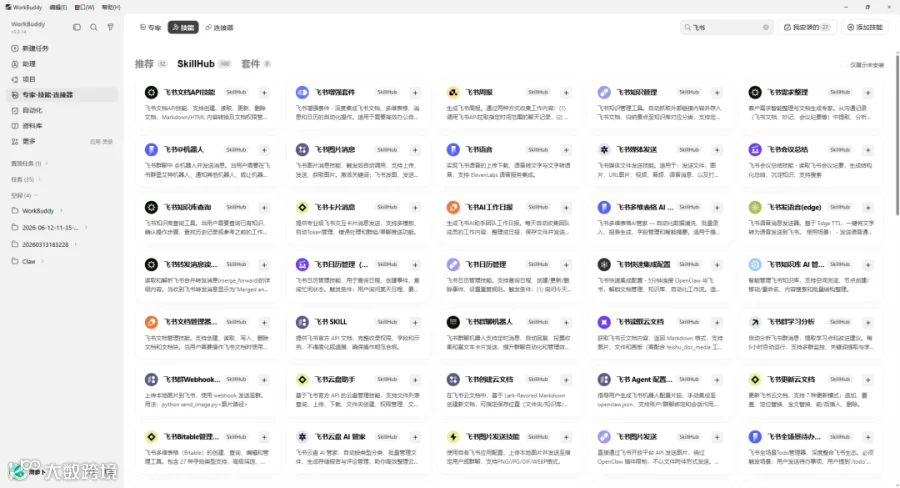The height and width of the screenshot is (488, 900).
Task: Click the 飞书图片发送技能 lightning icon
Action: pyautogui.click(x=453, y=436)
